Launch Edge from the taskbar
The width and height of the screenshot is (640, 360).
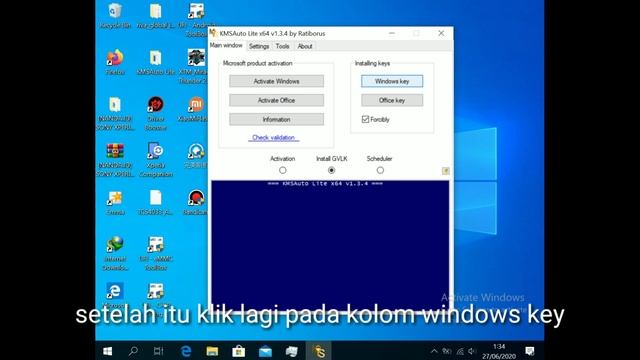186,351
